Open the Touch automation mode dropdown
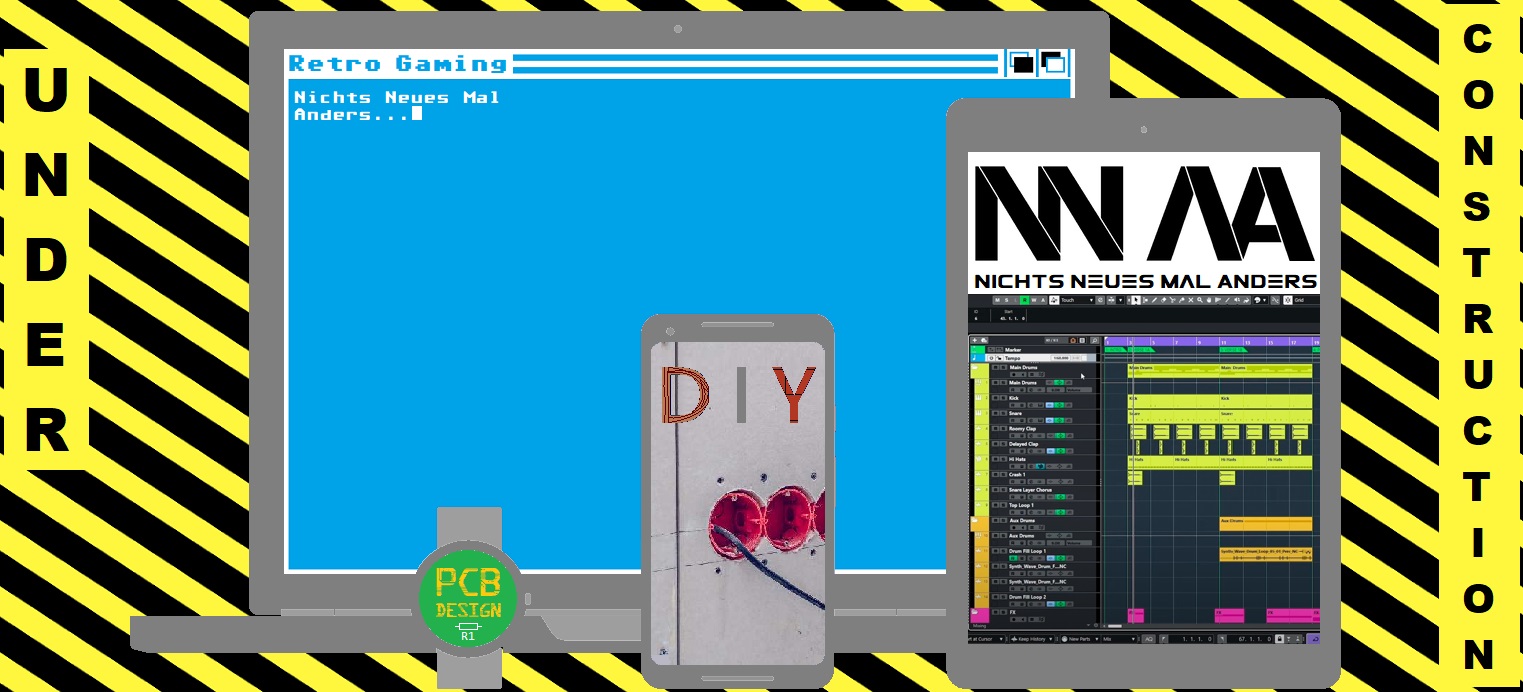The image size is (1523, 692). coord(1076,300)
